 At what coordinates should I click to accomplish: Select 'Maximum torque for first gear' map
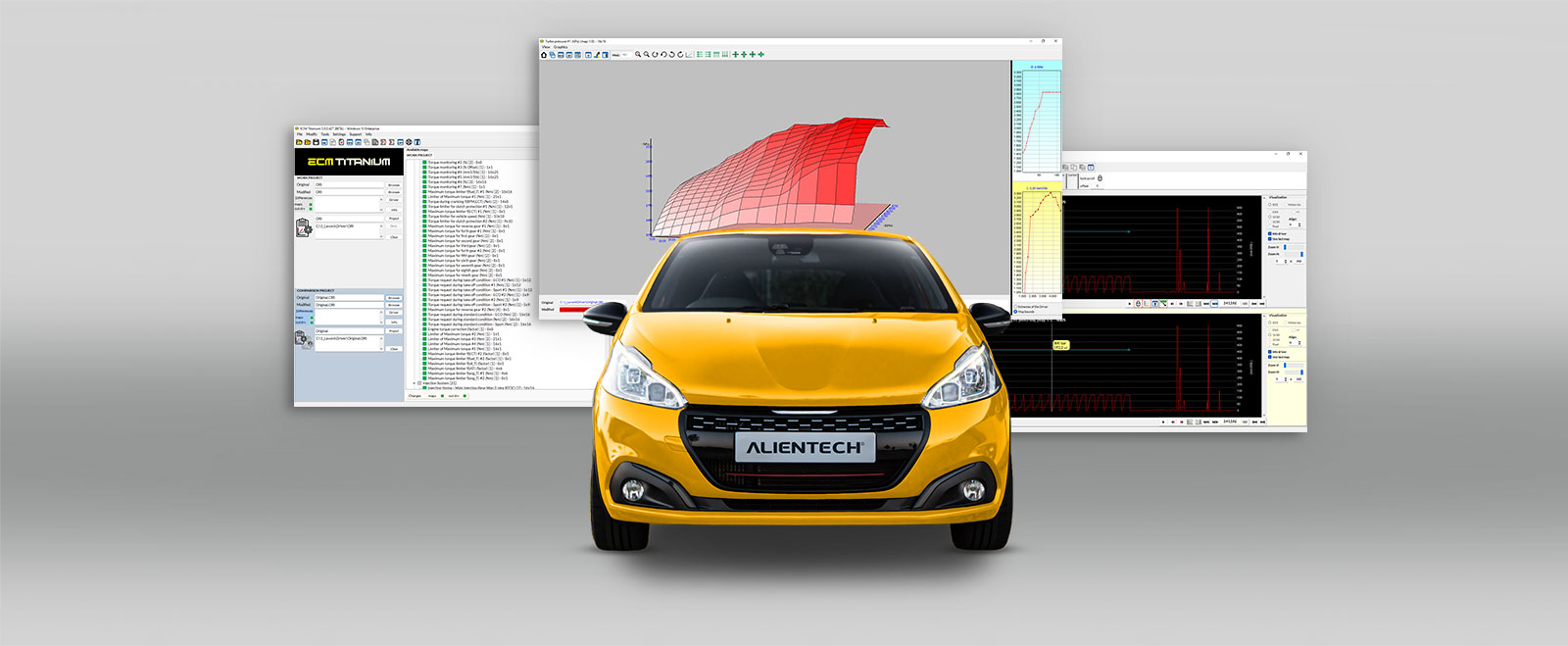(x=463, y=236)
